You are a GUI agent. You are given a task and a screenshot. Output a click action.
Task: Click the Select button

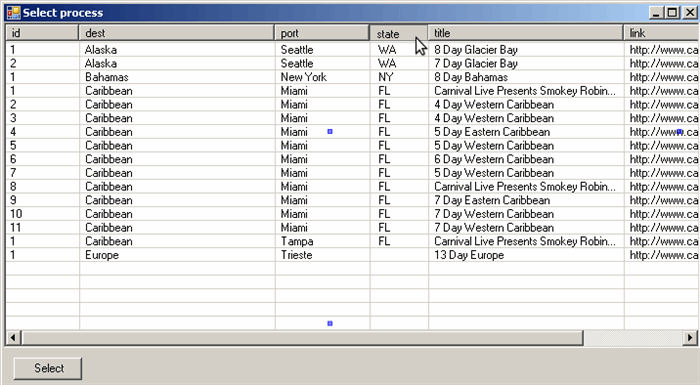[48, 368]
